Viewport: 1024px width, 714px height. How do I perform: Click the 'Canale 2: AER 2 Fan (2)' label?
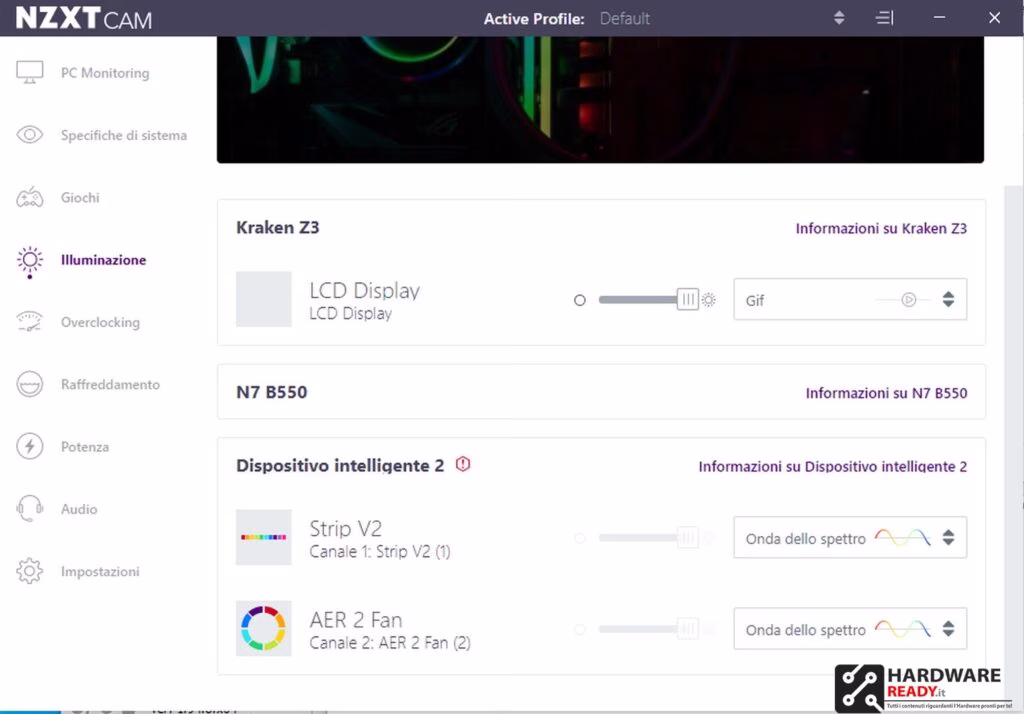click(x=390, y=643)
